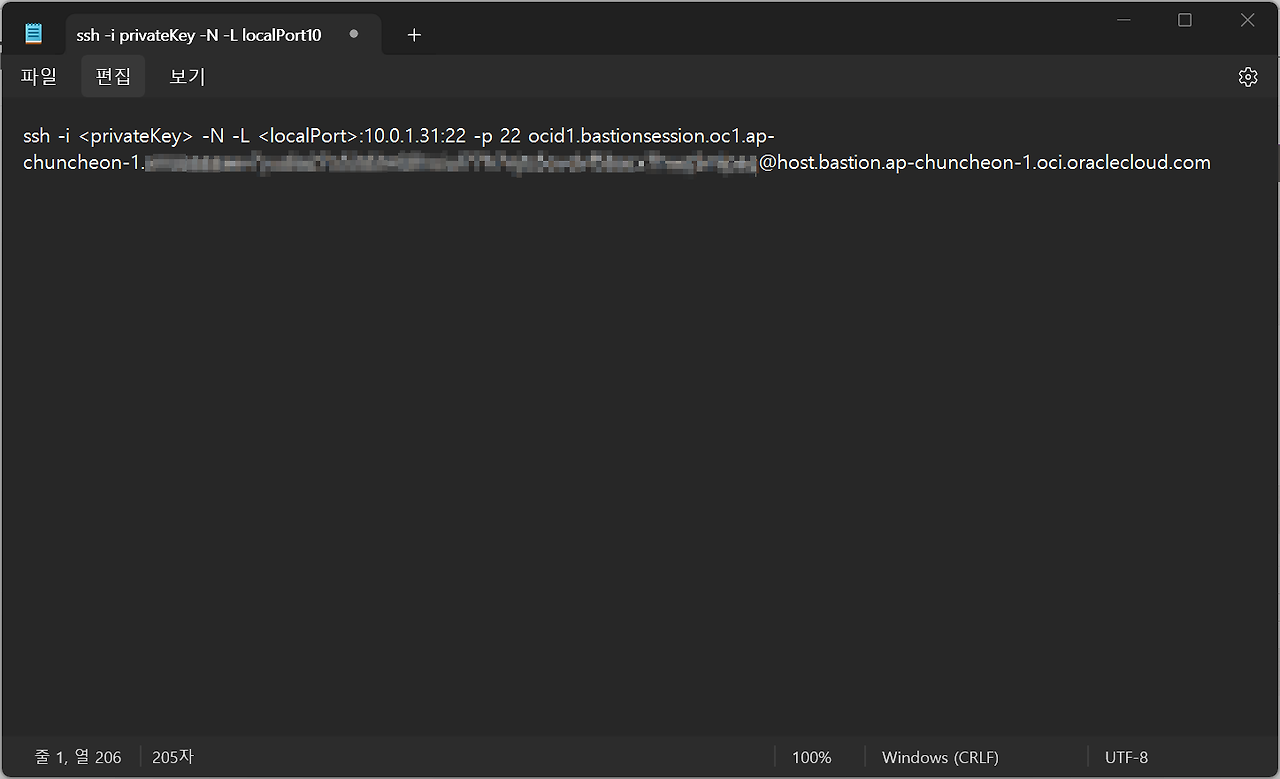The height and width of the screenshot is (779, 1280).
Task: Click the 205자 character count
Action: pyautogui.click(x=173, y=757)
